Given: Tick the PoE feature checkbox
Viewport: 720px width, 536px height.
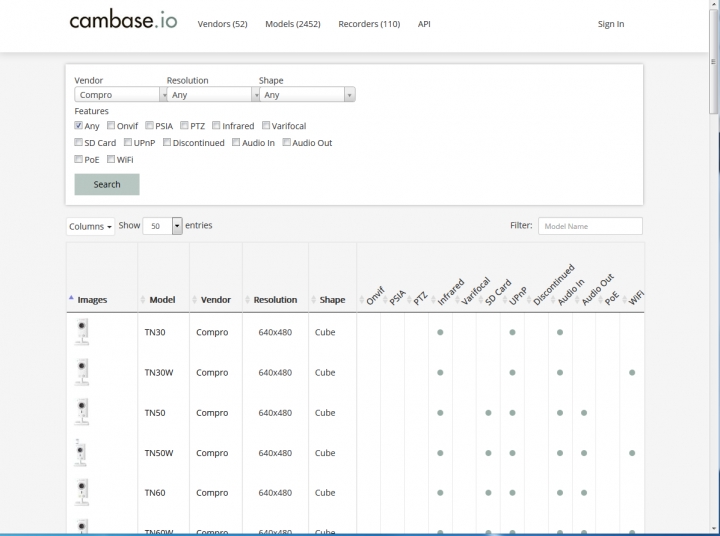Looking at the screenshot, I should click(x=79, y=159).
